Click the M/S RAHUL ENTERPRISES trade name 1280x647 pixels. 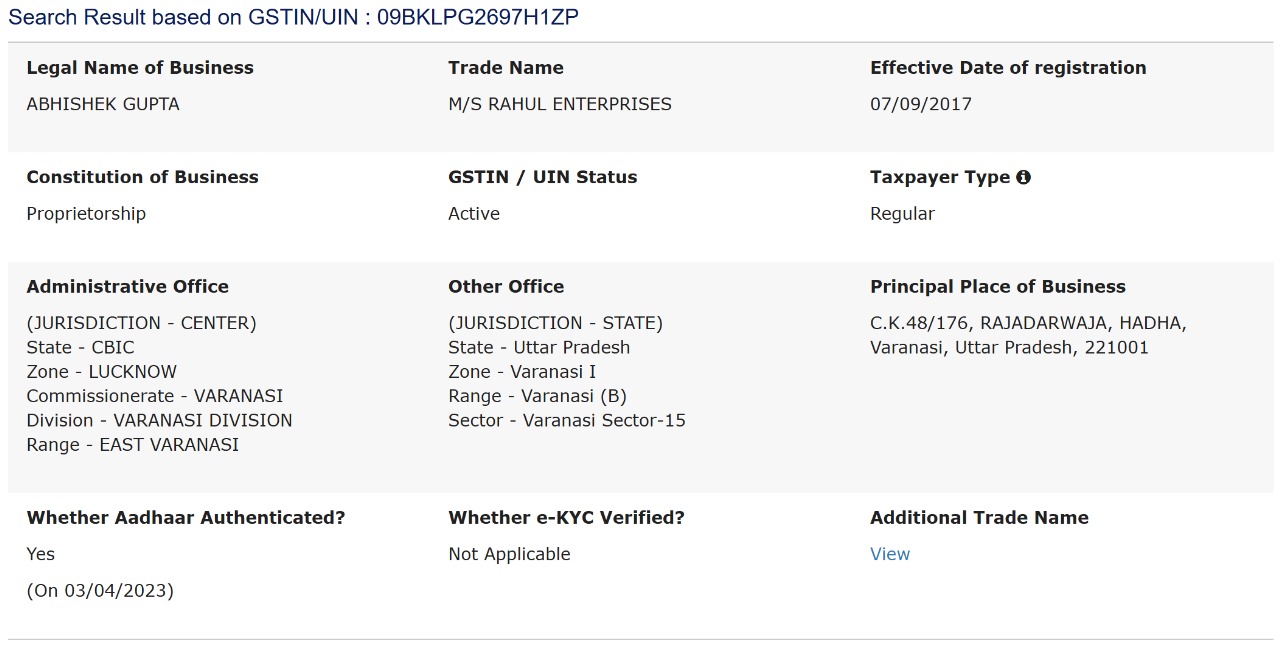click(x=560, y=104)
